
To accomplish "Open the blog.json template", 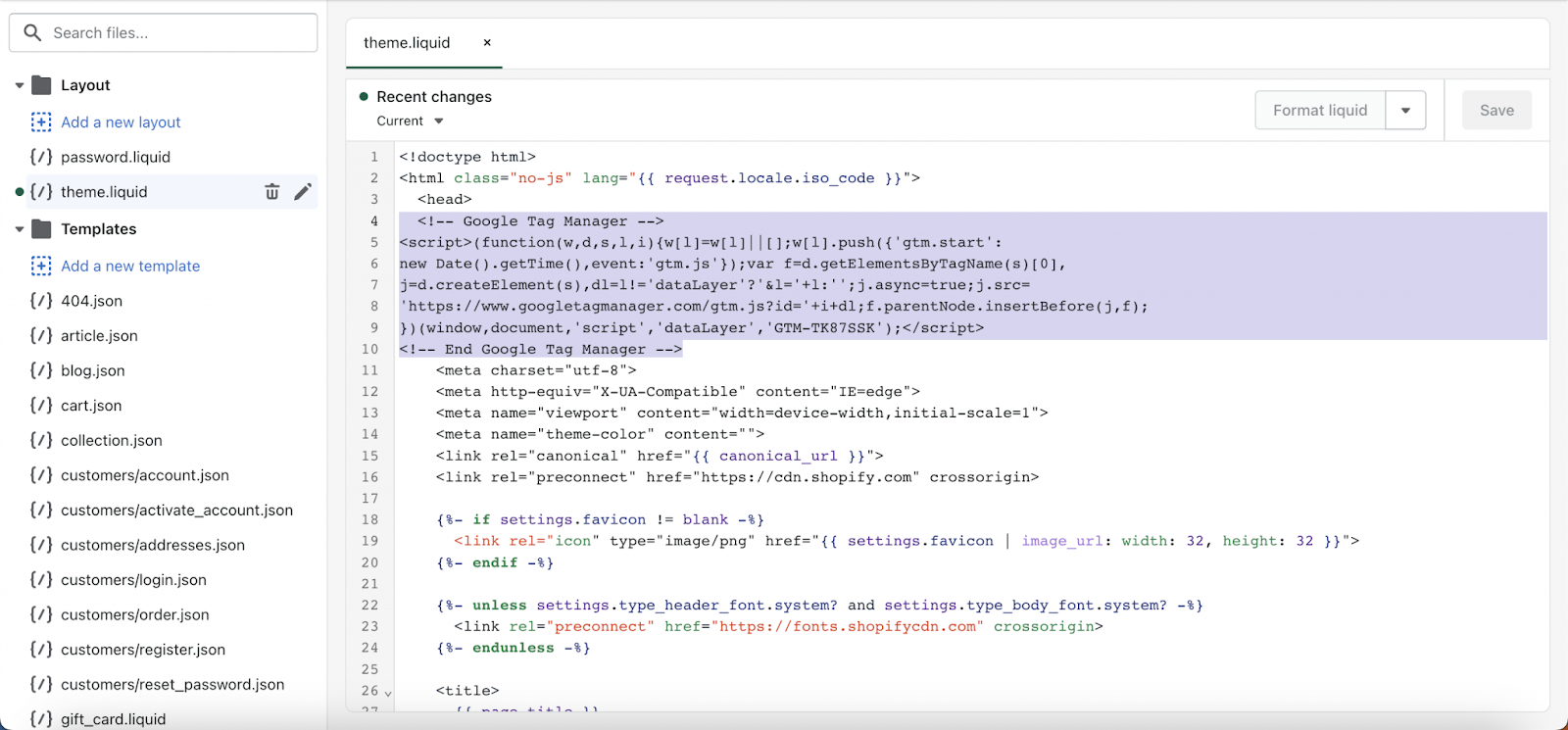I will point(93,370).
